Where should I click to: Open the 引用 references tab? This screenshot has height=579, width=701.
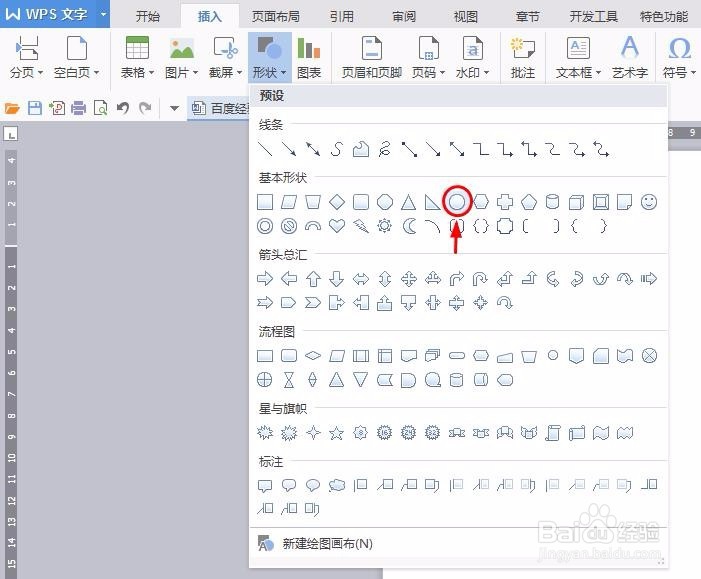(342, 17)
